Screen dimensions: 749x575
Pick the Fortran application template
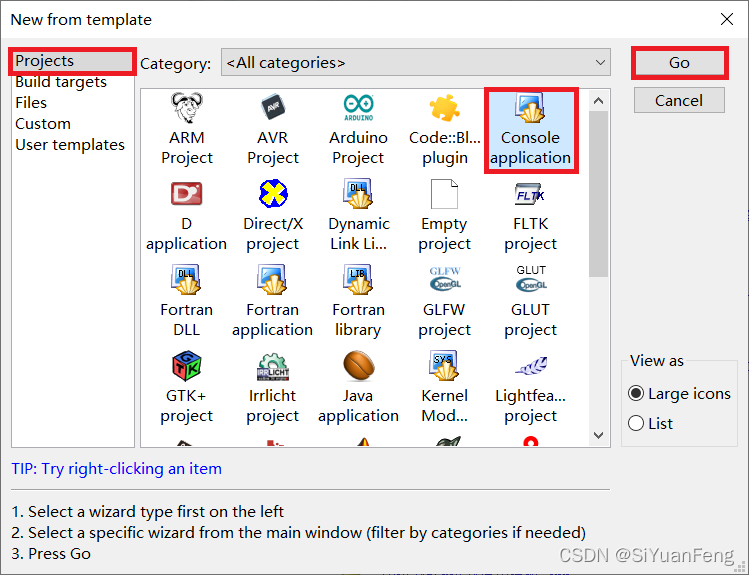coord(273,302)
